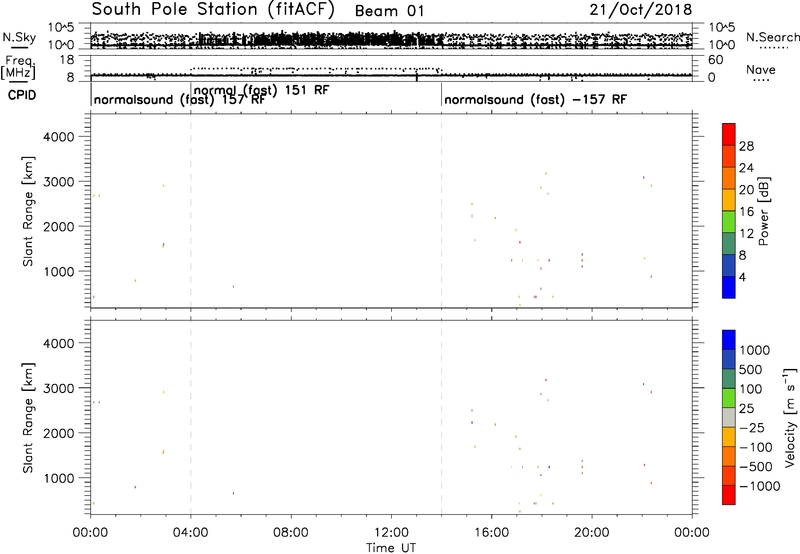This screenshot has width=800, height=554.
Task: Pick the gray segment of velocity colorbar
Action: [x=729, y=418]
